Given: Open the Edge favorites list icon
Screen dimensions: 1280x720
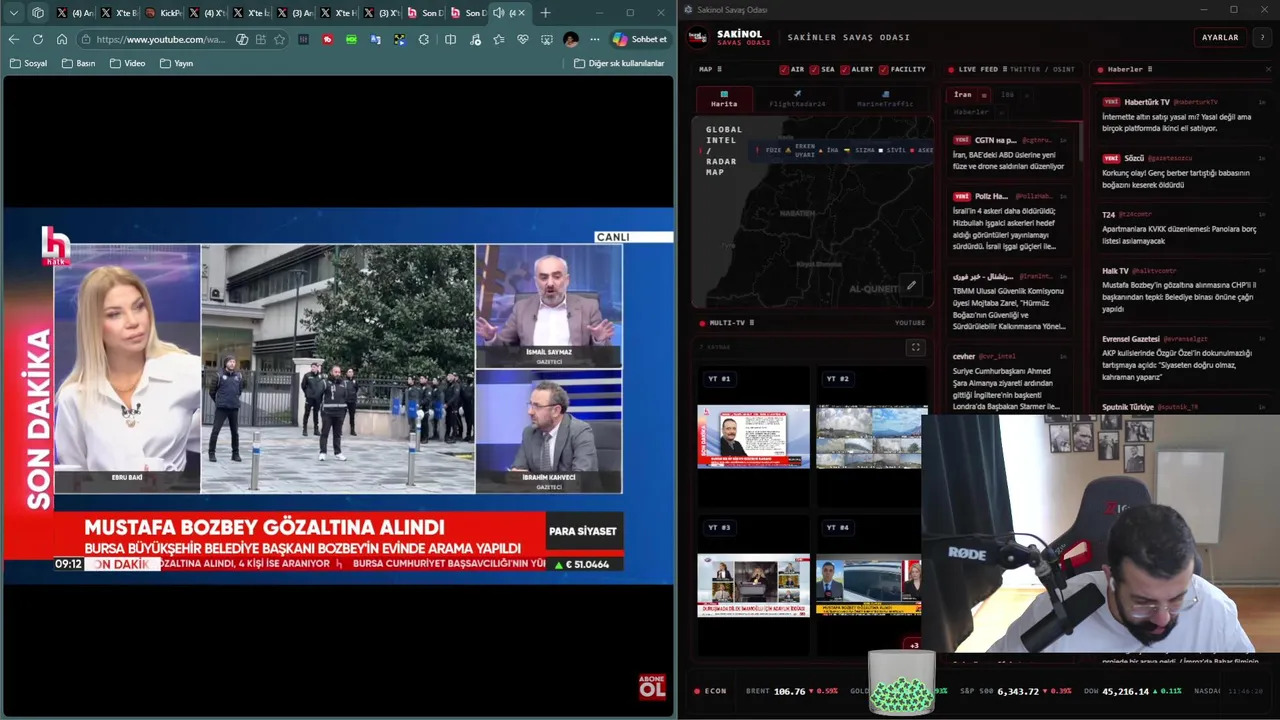Looking at the screenshot, I should 499,39.
